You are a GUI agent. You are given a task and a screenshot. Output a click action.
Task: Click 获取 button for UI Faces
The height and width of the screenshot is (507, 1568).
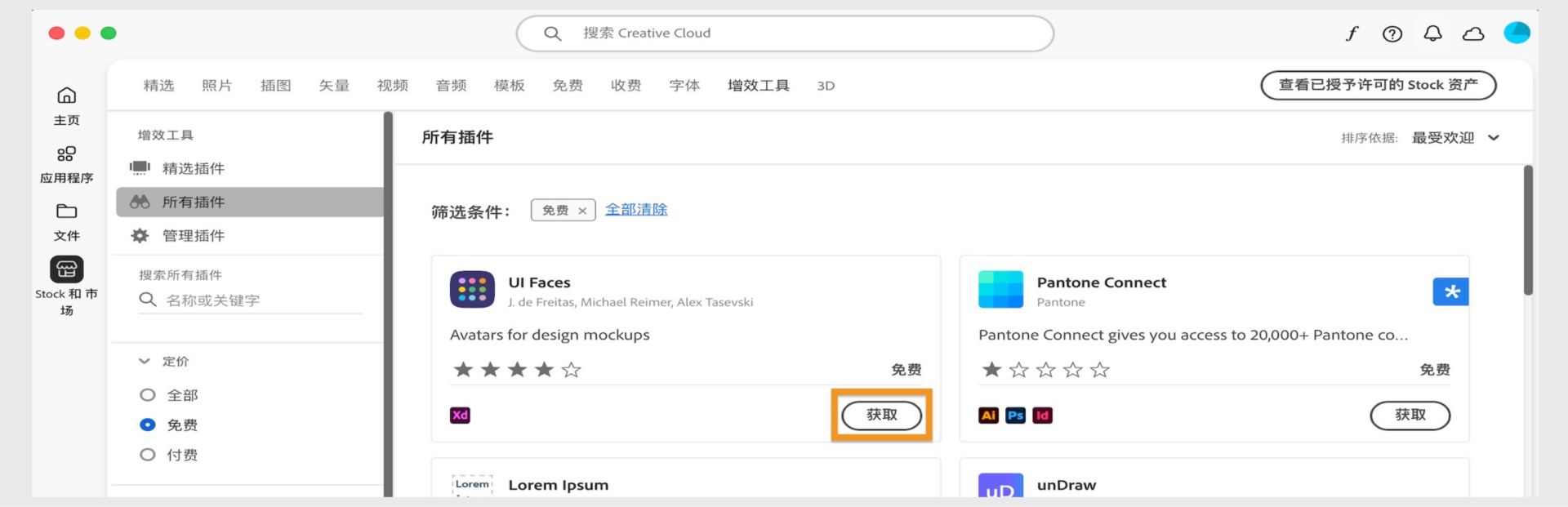(881, 416)
